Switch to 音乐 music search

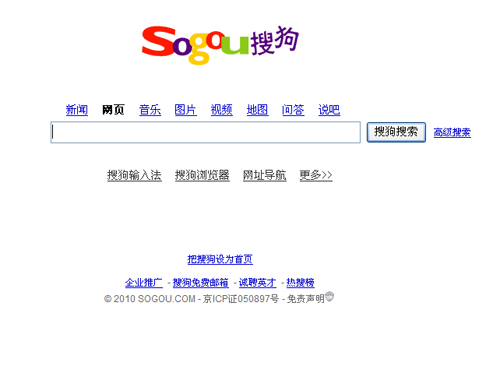point(150,110)
